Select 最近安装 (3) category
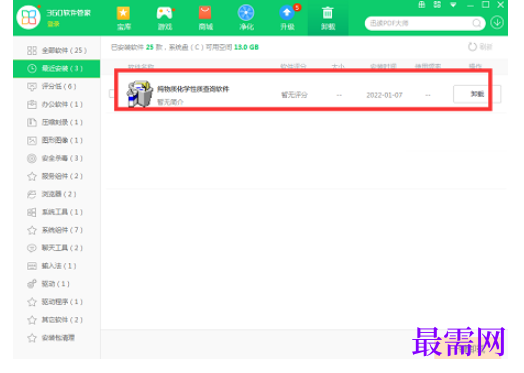 click(56, 69)
